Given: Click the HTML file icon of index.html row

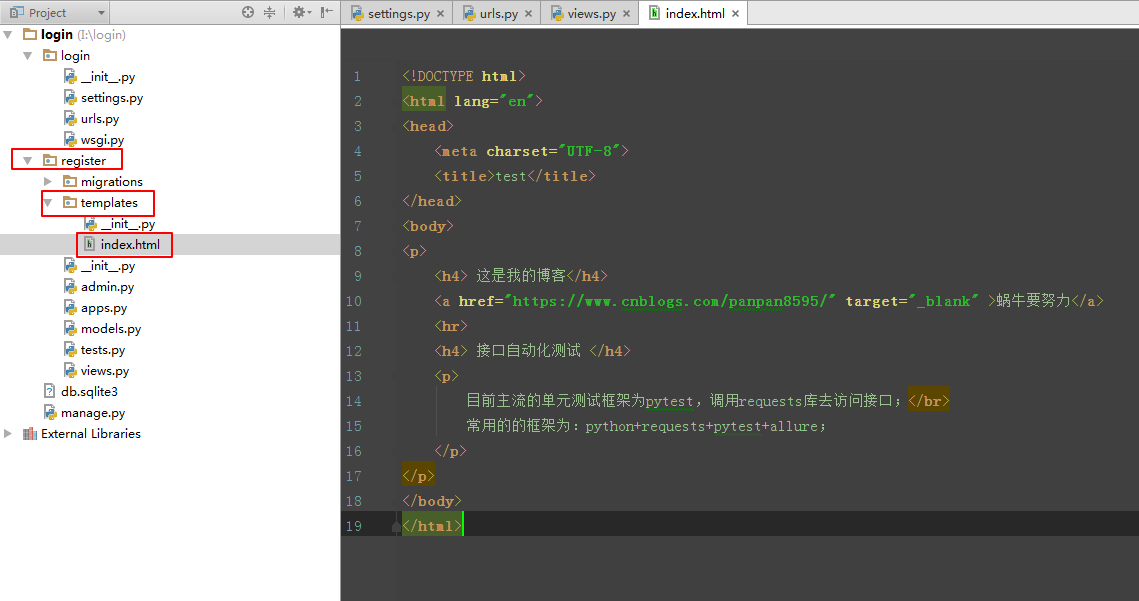Looking at the screenshot, I should pyautogui.click(x=89, y=244).
